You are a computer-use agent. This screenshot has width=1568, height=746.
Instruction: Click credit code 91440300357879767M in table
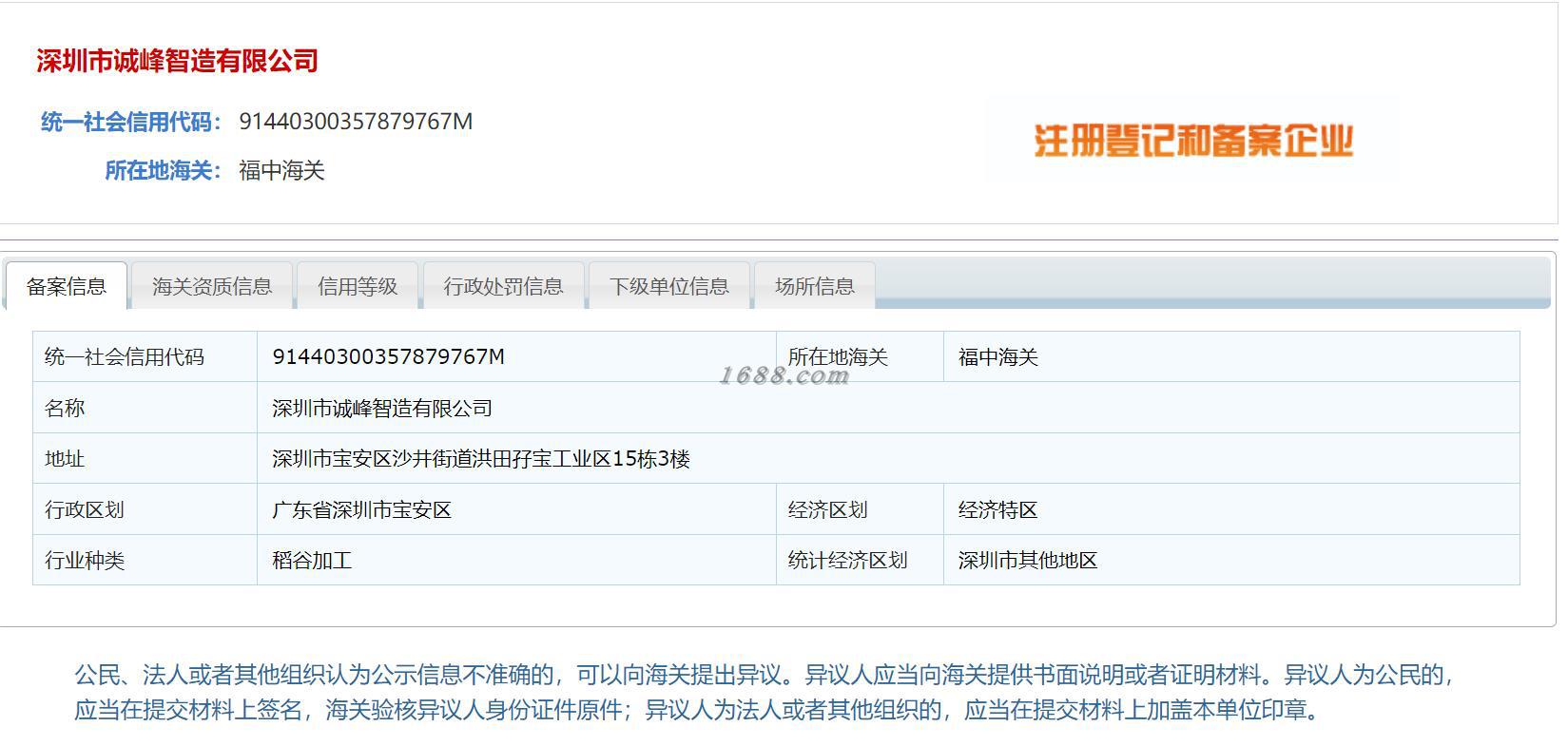(516, 356)
